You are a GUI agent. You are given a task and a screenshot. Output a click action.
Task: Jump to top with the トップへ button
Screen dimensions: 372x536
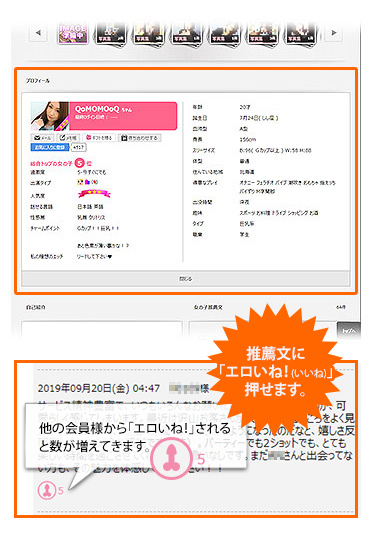349,331
